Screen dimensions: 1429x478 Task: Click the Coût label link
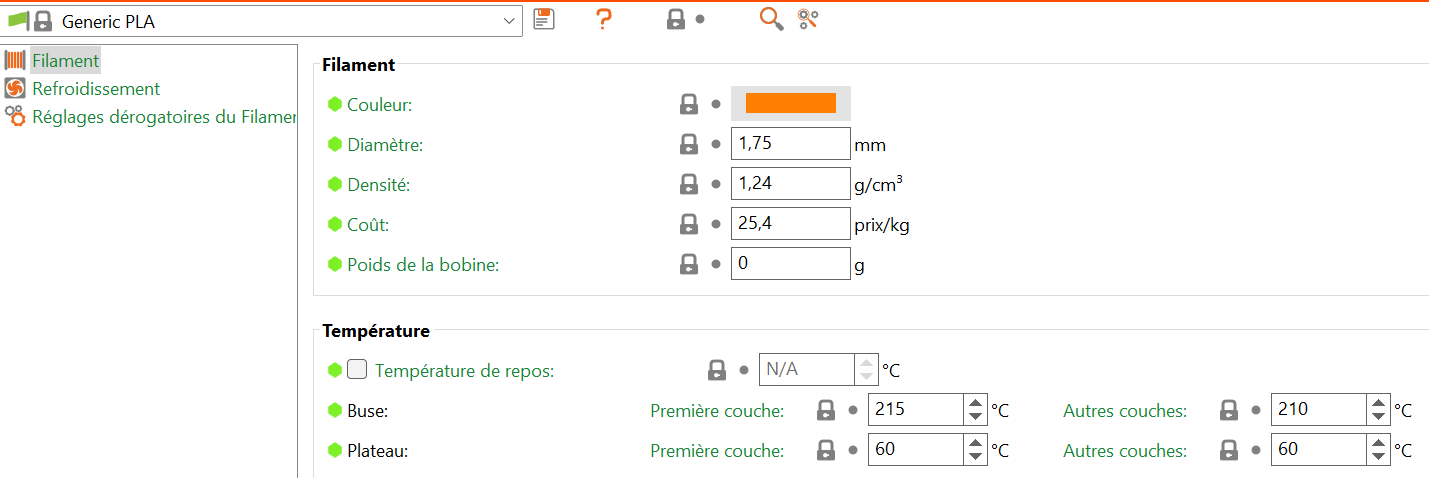click(367, 225)
